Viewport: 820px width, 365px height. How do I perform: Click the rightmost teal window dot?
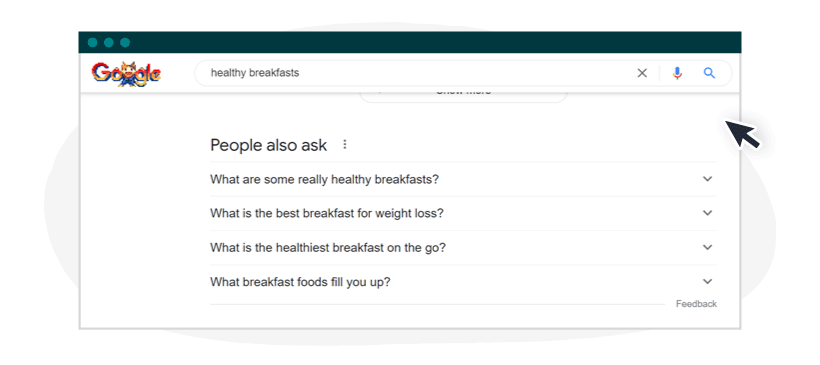point(125,43)
